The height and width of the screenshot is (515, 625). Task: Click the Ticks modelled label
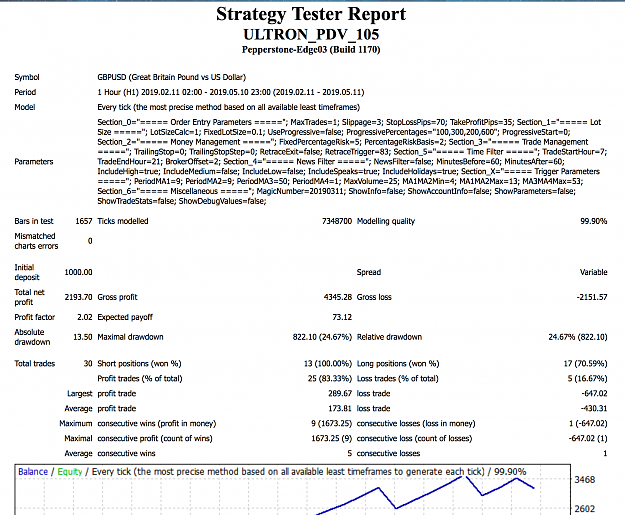(123, 221)
